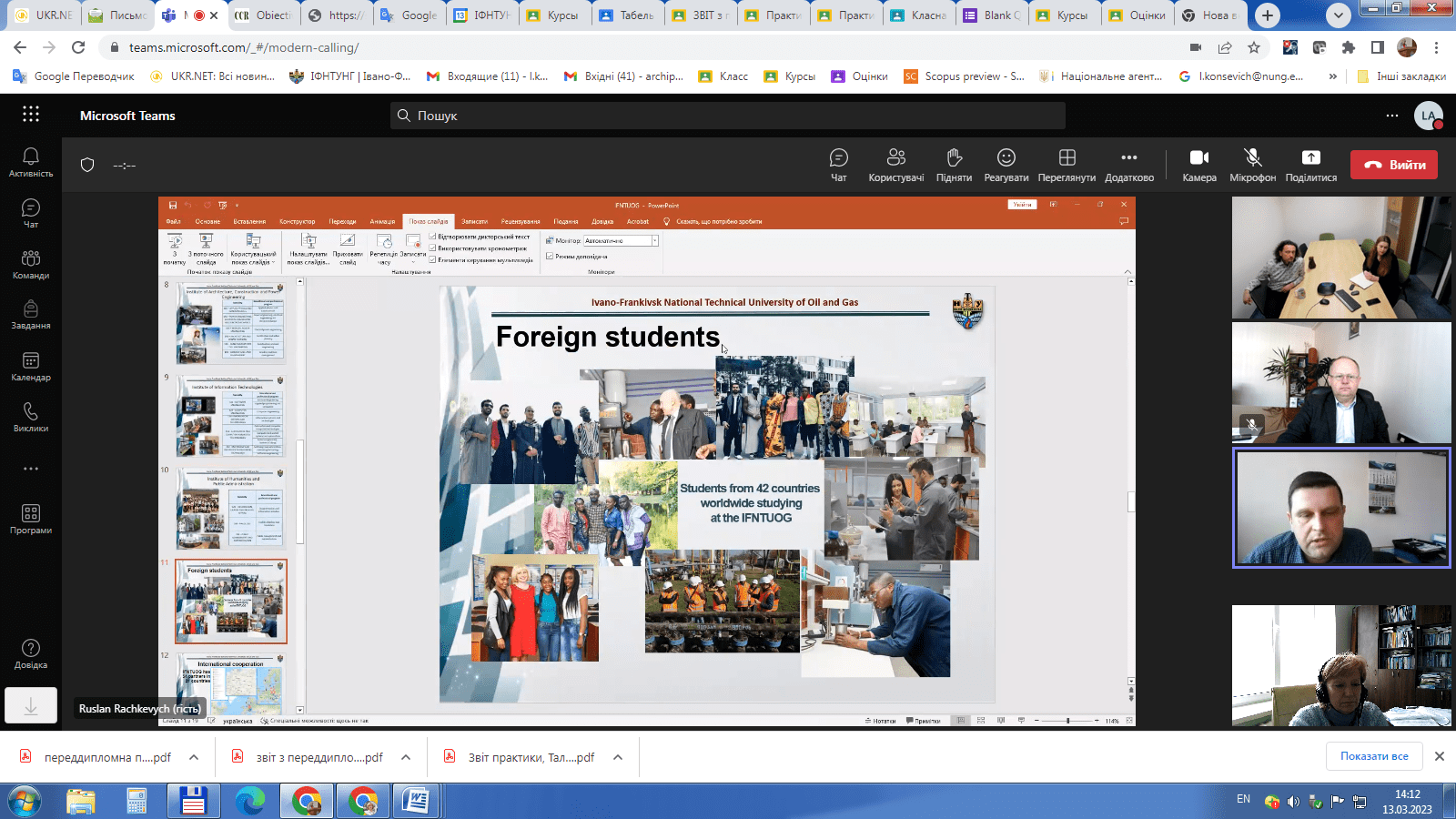Open the Teams Chat panel in meeting toolbar
The image size is (1456, 819).
click(838, 165)
